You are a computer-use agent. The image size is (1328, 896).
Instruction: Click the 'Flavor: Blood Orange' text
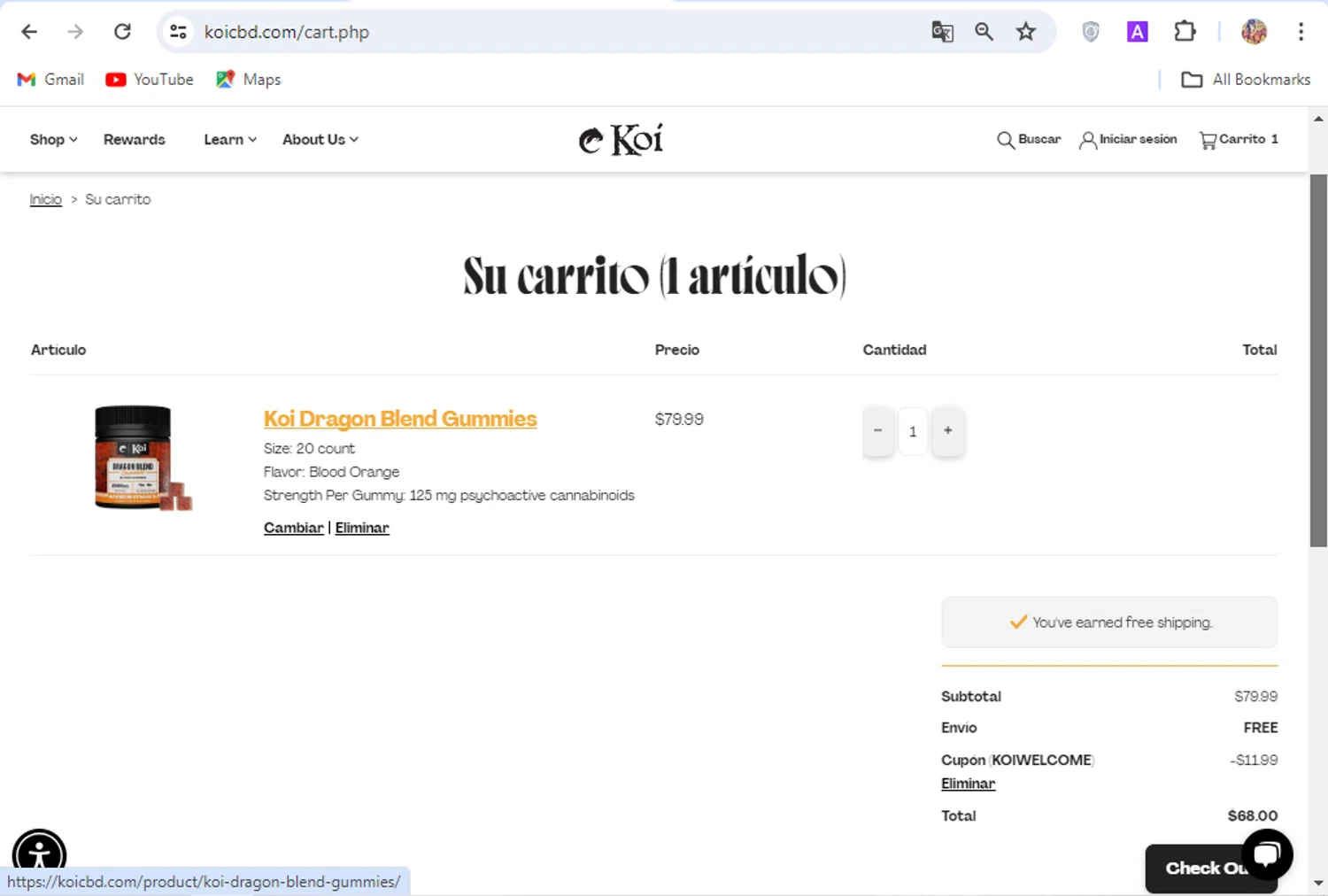pyautogui.click(x=331, y=472)
